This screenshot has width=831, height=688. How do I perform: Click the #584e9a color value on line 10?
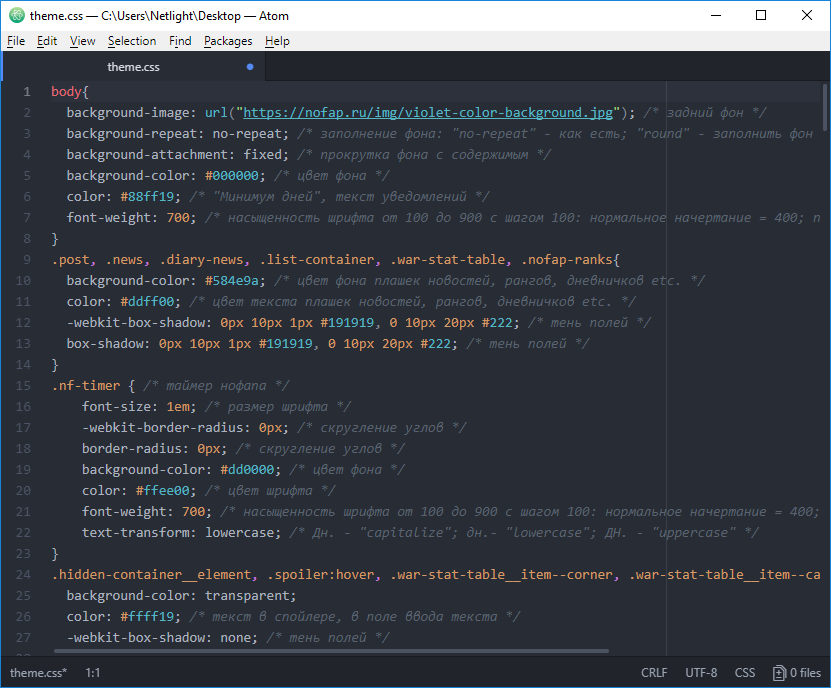point(235,281)
